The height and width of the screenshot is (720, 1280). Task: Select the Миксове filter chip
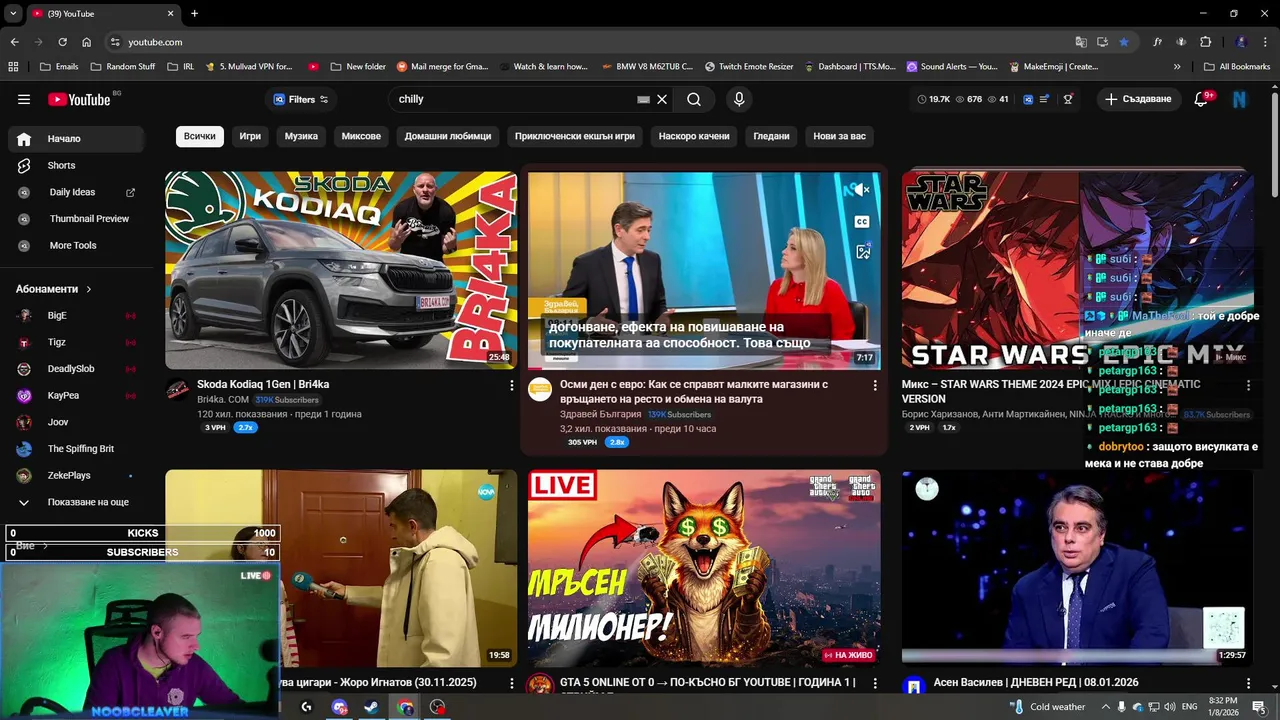[361, 136]
